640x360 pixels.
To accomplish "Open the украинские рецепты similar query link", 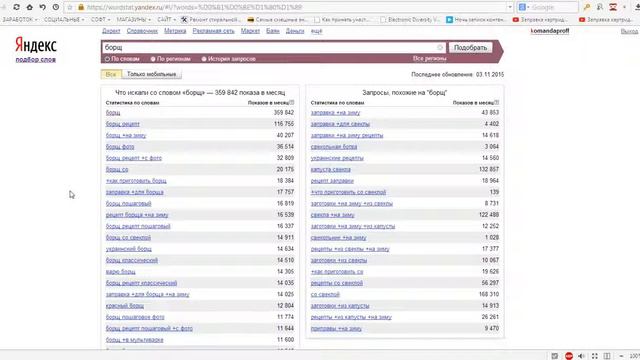I will [337, 158].
